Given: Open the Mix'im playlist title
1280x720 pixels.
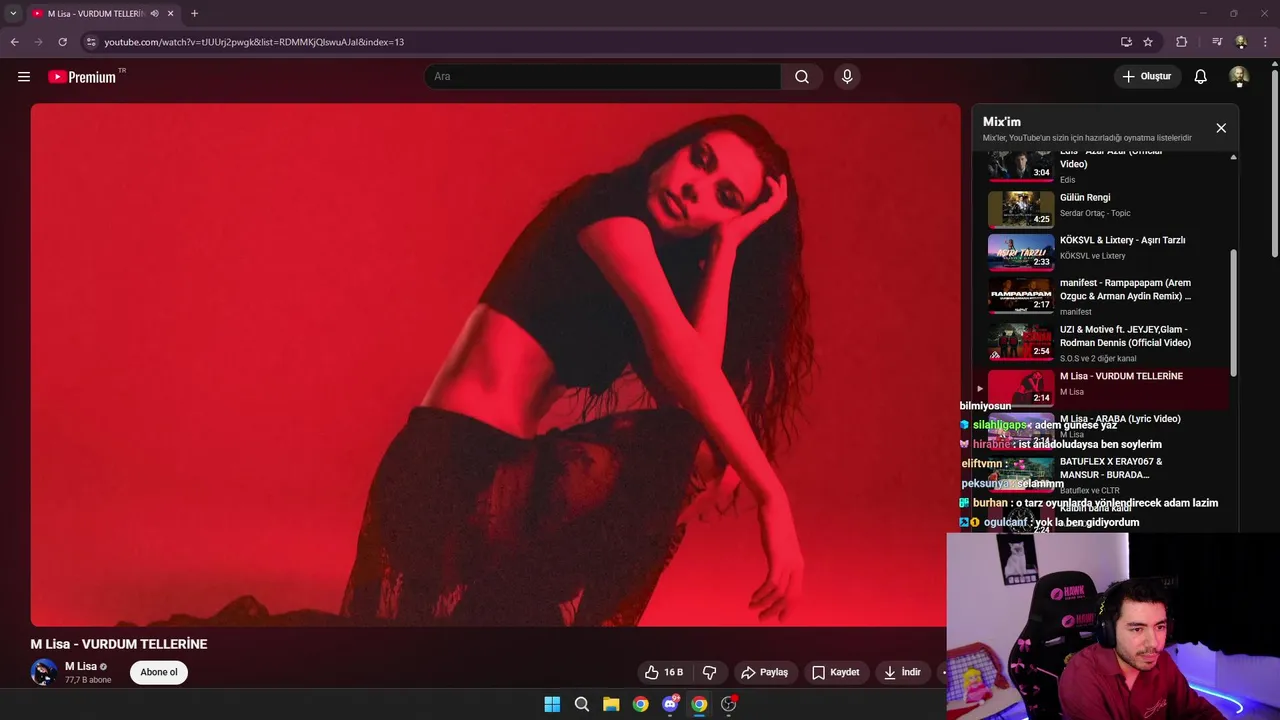Looking at the screenshot, I should tap(1002, 122).
